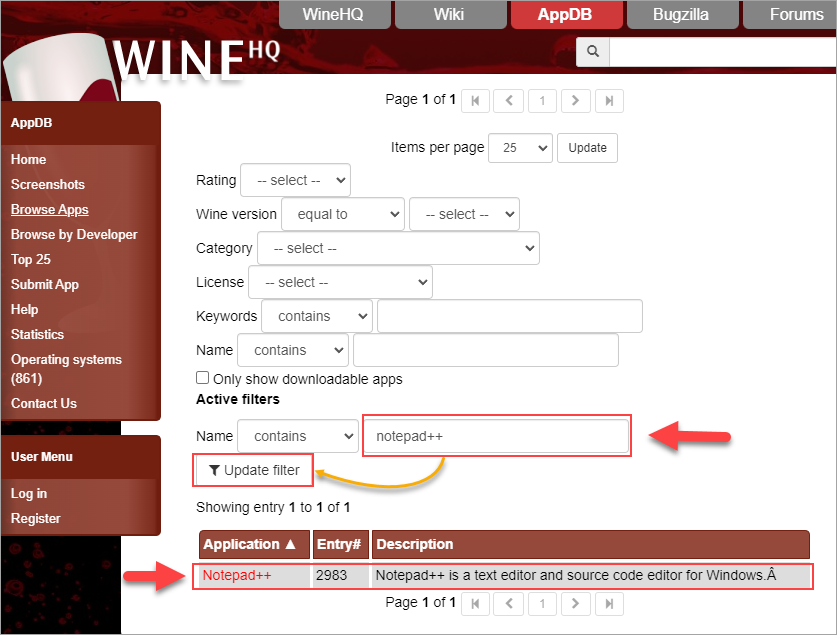Go to first page in top pagination
Image resolution: width=837 pixels, height=635 pixels.
pyautogui.click(x=475, y=100)
